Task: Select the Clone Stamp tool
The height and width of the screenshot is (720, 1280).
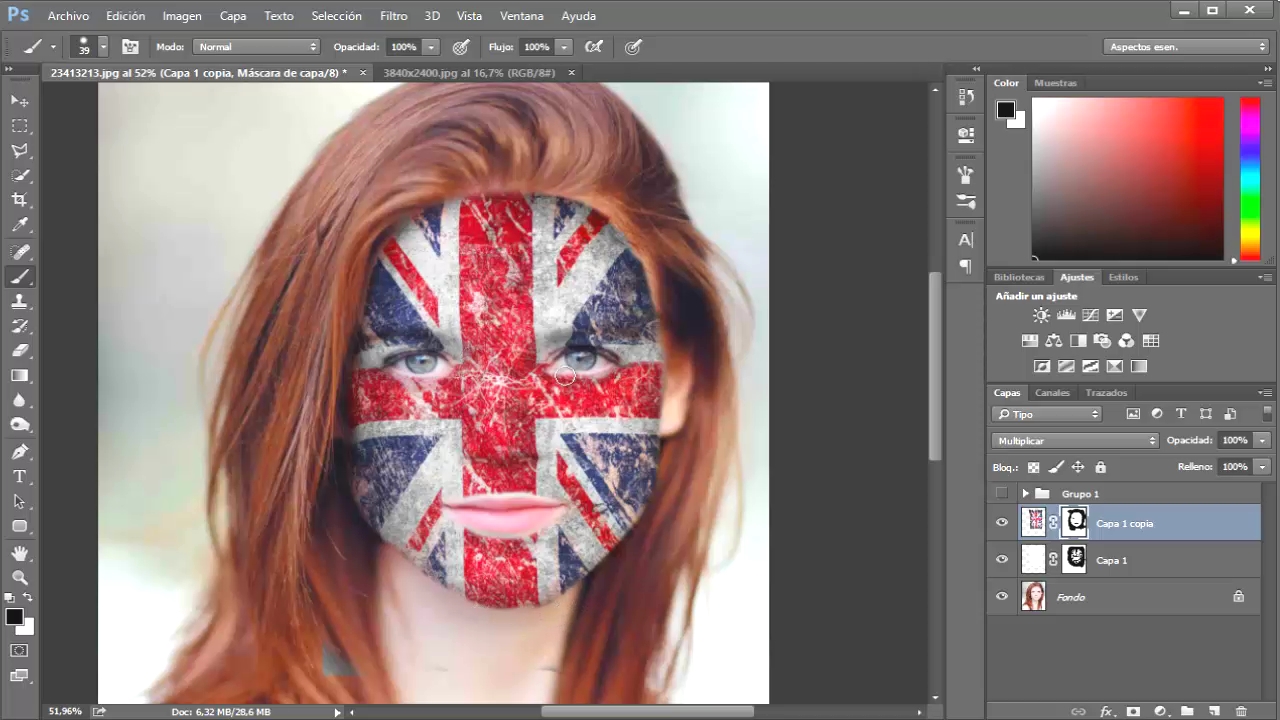Action: click(20, 302)
